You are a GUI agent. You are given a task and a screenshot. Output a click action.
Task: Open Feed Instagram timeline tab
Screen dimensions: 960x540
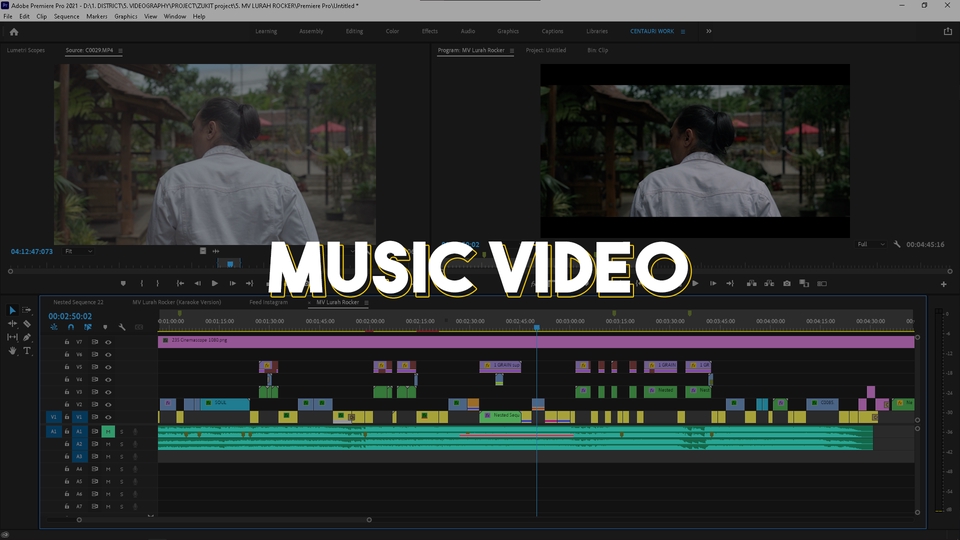[x=268, y=302]
